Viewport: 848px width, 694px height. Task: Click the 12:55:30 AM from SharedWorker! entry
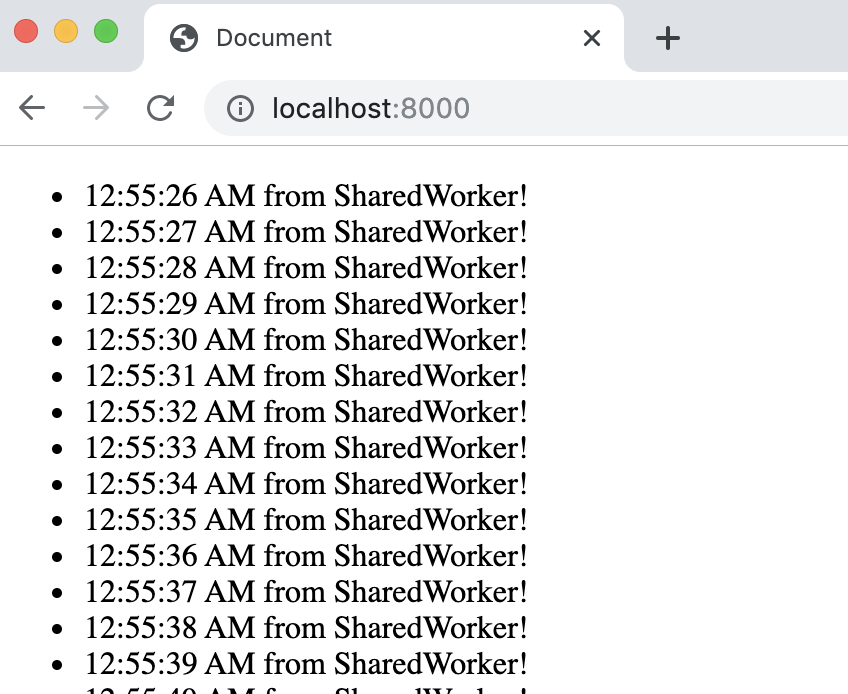click(306, 340)
